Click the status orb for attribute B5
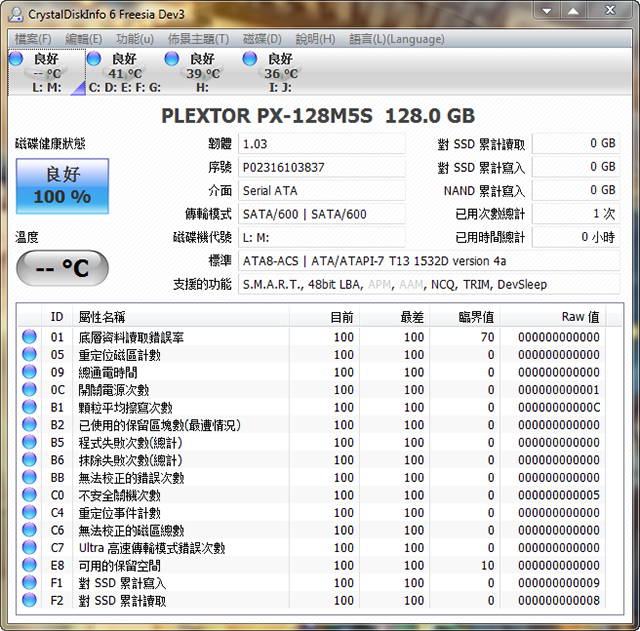This screenshot has width=640, height=631. point(29,442)
